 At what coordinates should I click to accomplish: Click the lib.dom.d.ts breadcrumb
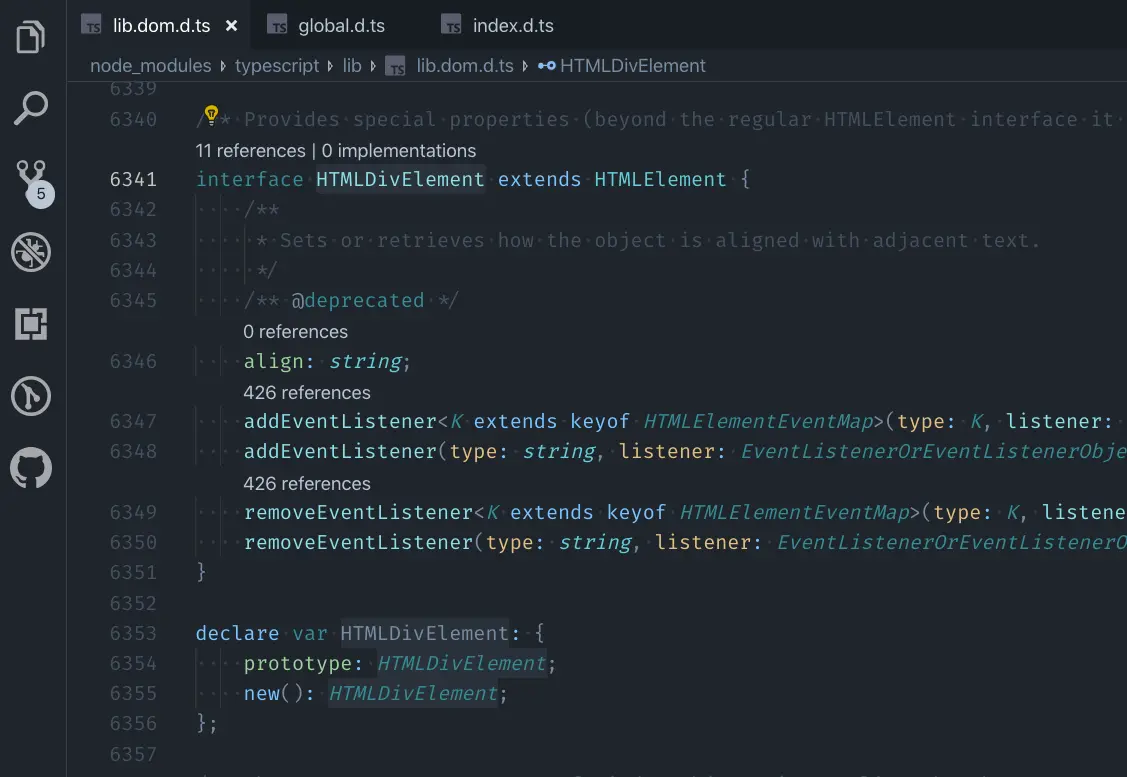(x=465, y=65)
